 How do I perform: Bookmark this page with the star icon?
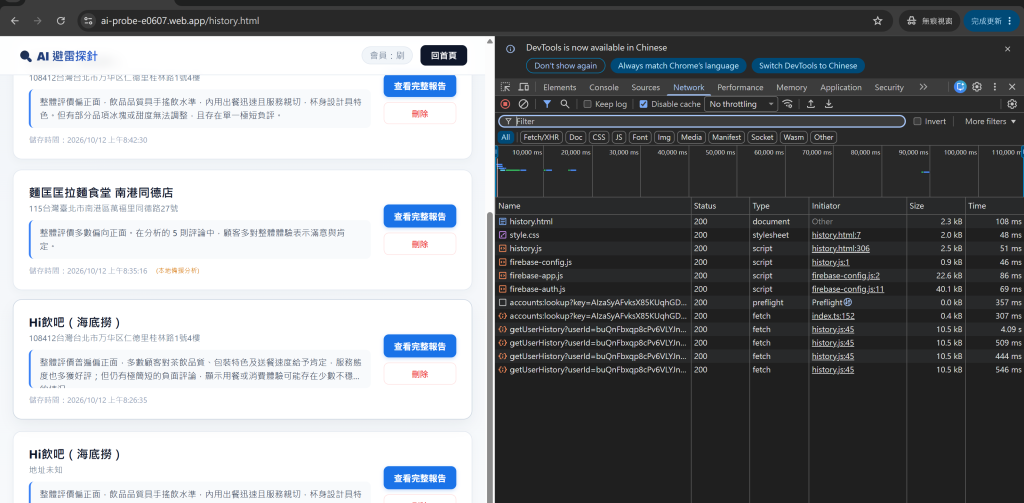tap(878, 21)
